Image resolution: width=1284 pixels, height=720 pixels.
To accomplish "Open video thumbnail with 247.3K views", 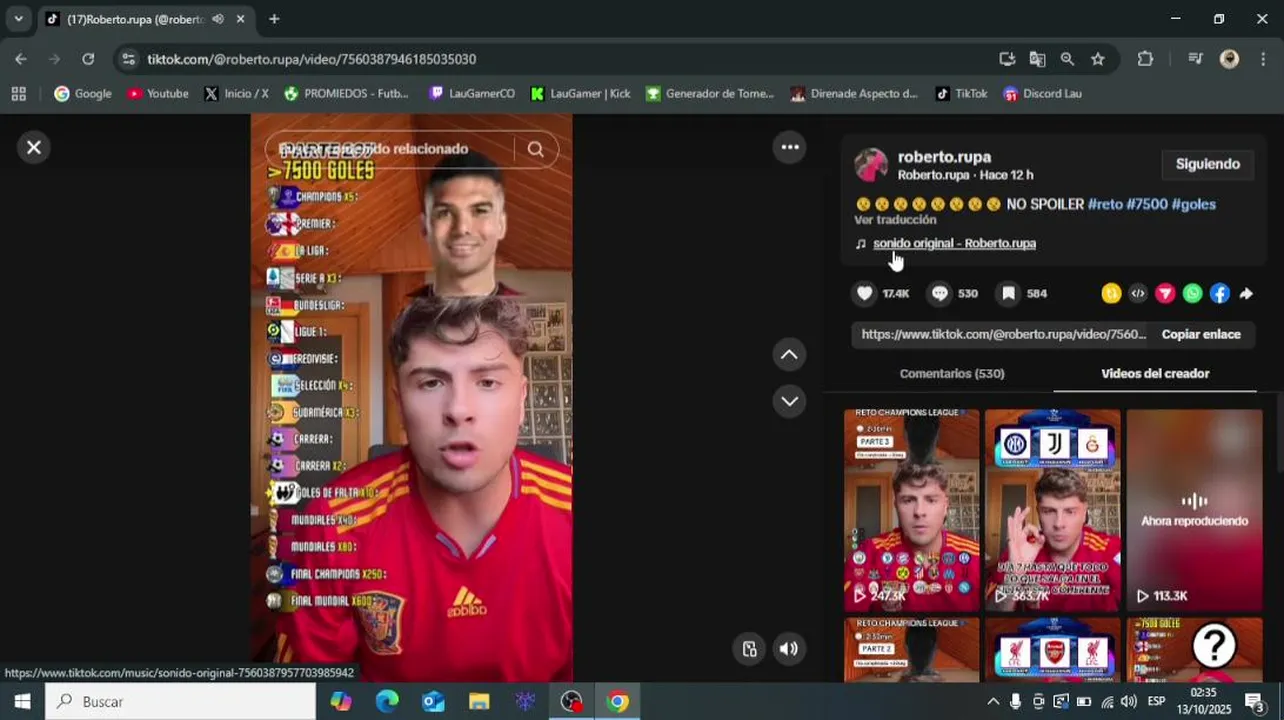I will pyautogui.click(x=911, y=510).
